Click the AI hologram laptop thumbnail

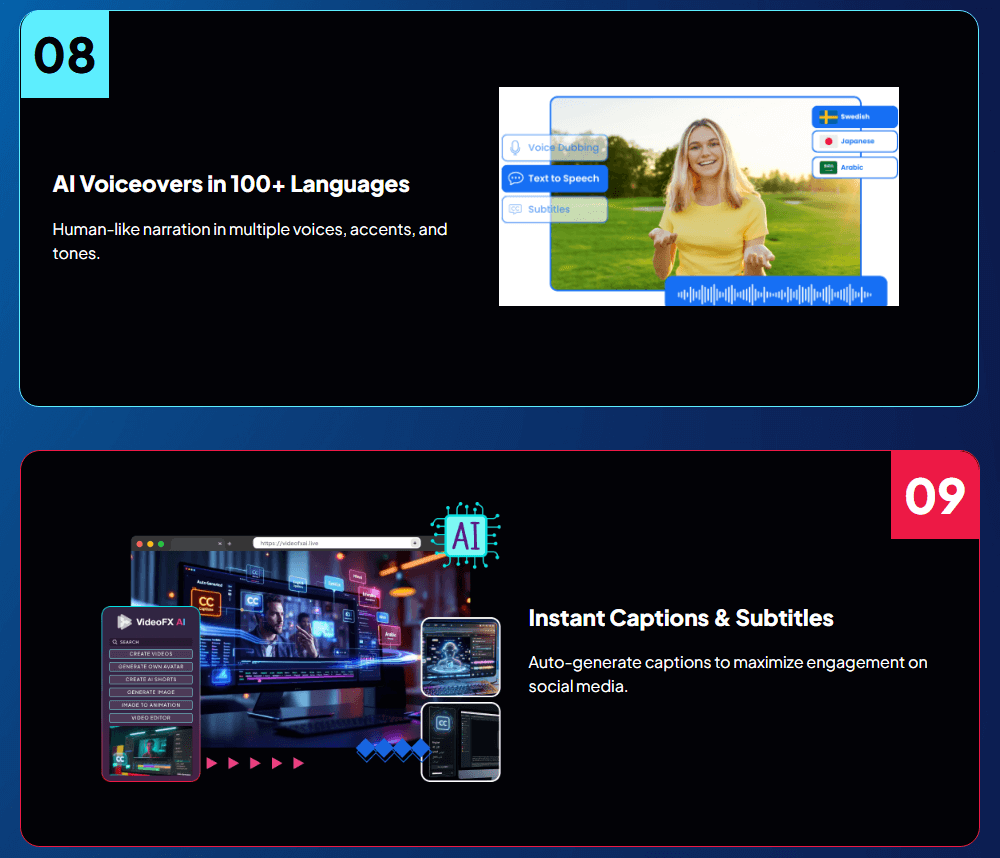point(461,657)
